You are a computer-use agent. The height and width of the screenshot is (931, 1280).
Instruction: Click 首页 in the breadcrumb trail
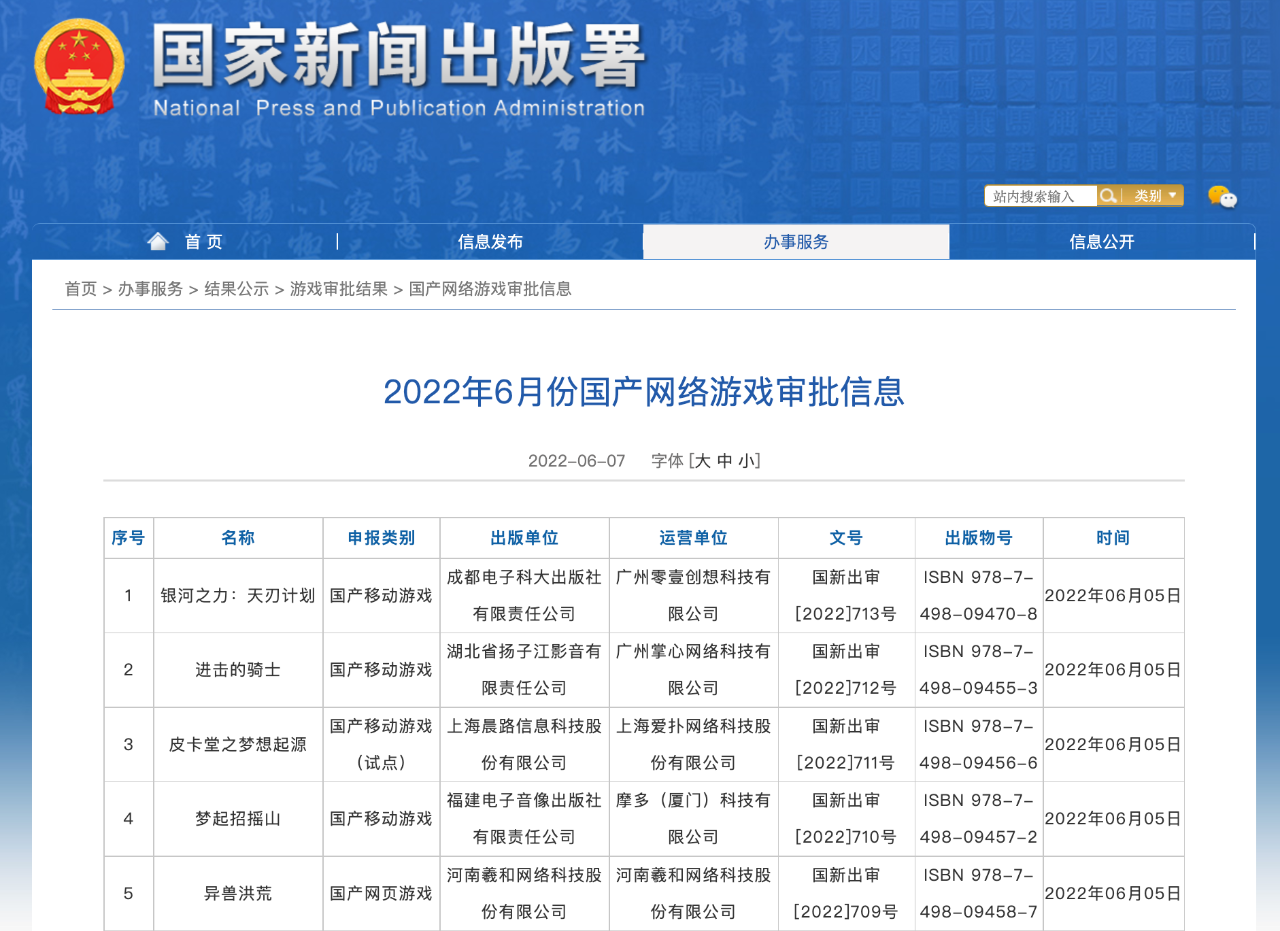[81, 289]
